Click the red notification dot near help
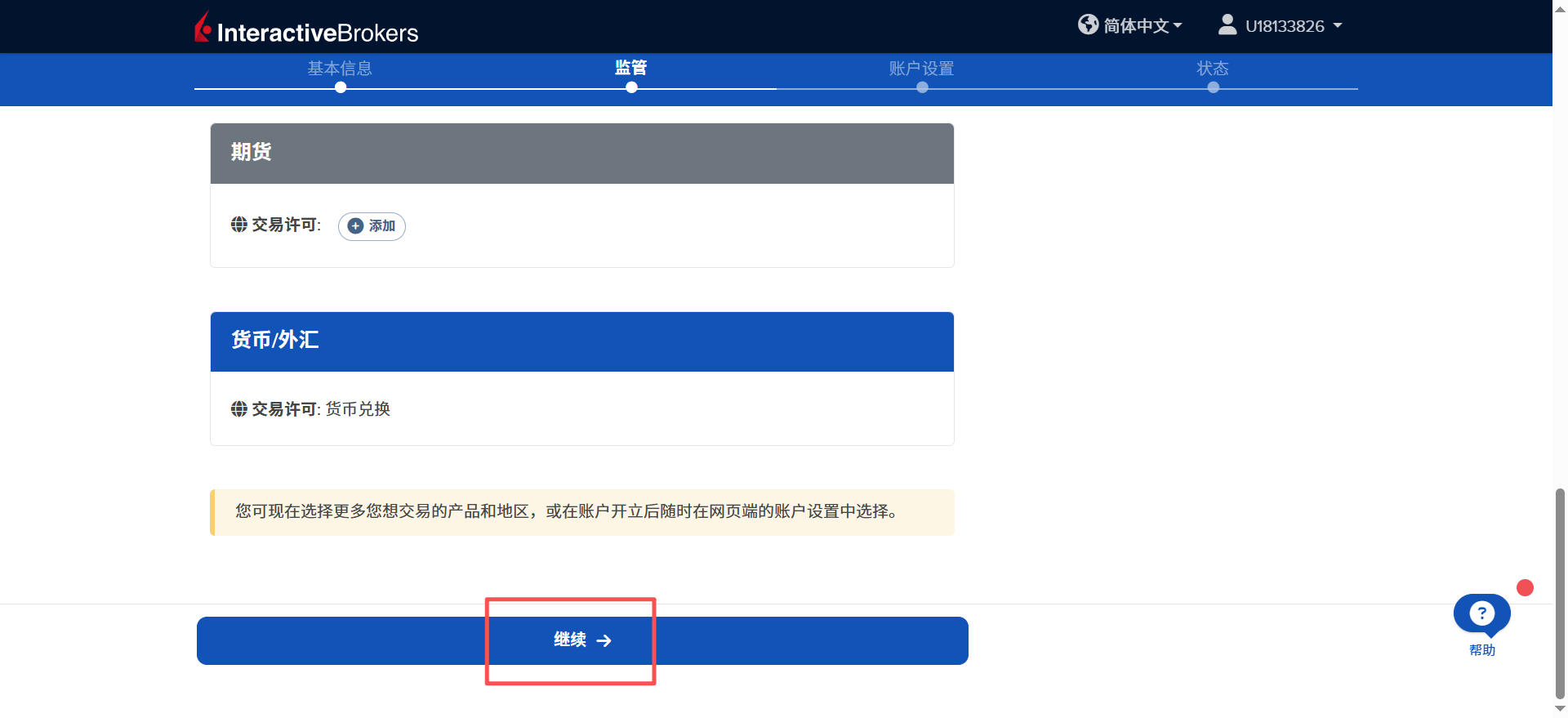1568x718 pixels. pos(1525,587)
